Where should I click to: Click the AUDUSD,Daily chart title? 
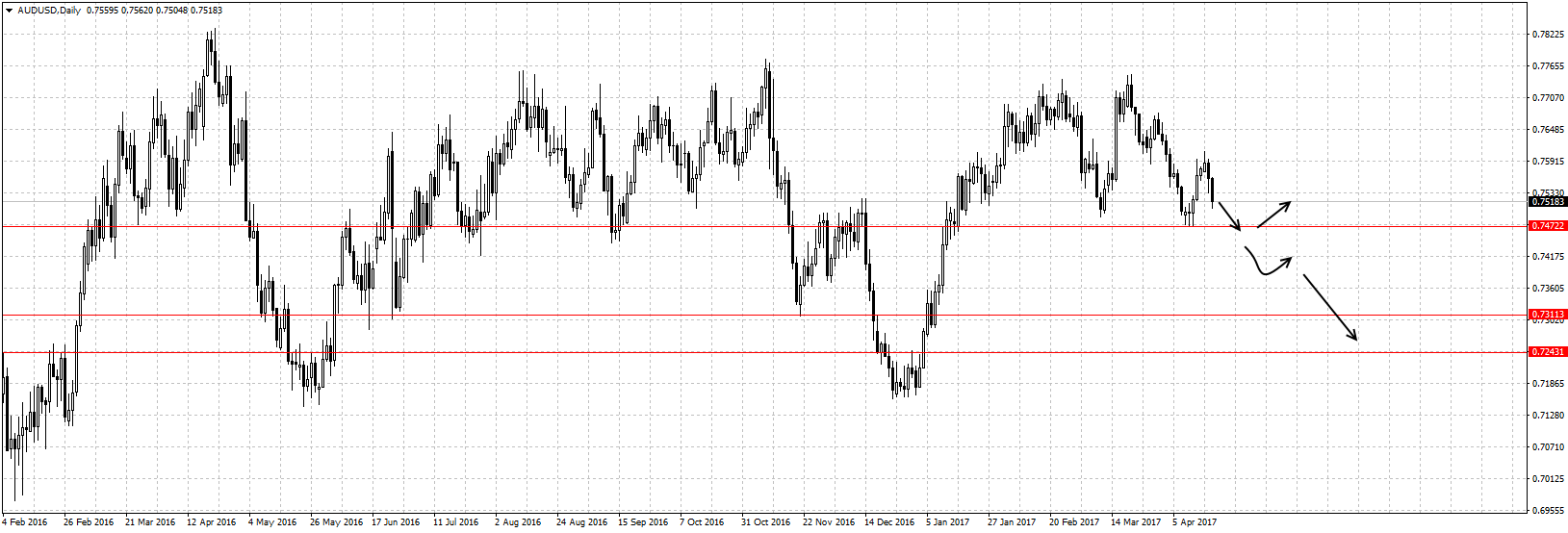pos(49,11)
